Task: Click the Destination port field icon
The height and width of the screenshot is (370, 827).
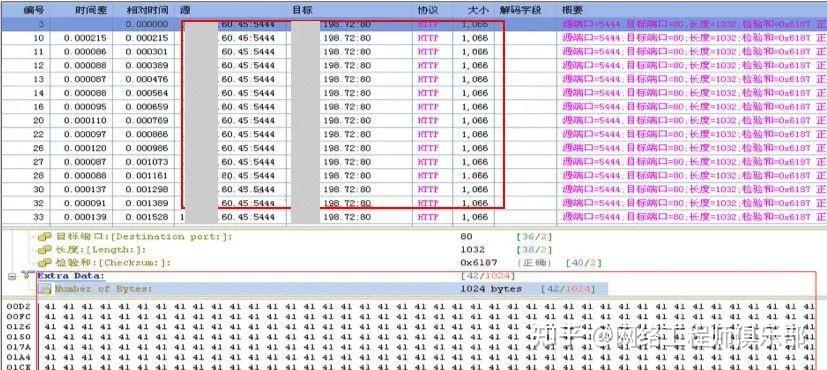Action: coord(44,237)
